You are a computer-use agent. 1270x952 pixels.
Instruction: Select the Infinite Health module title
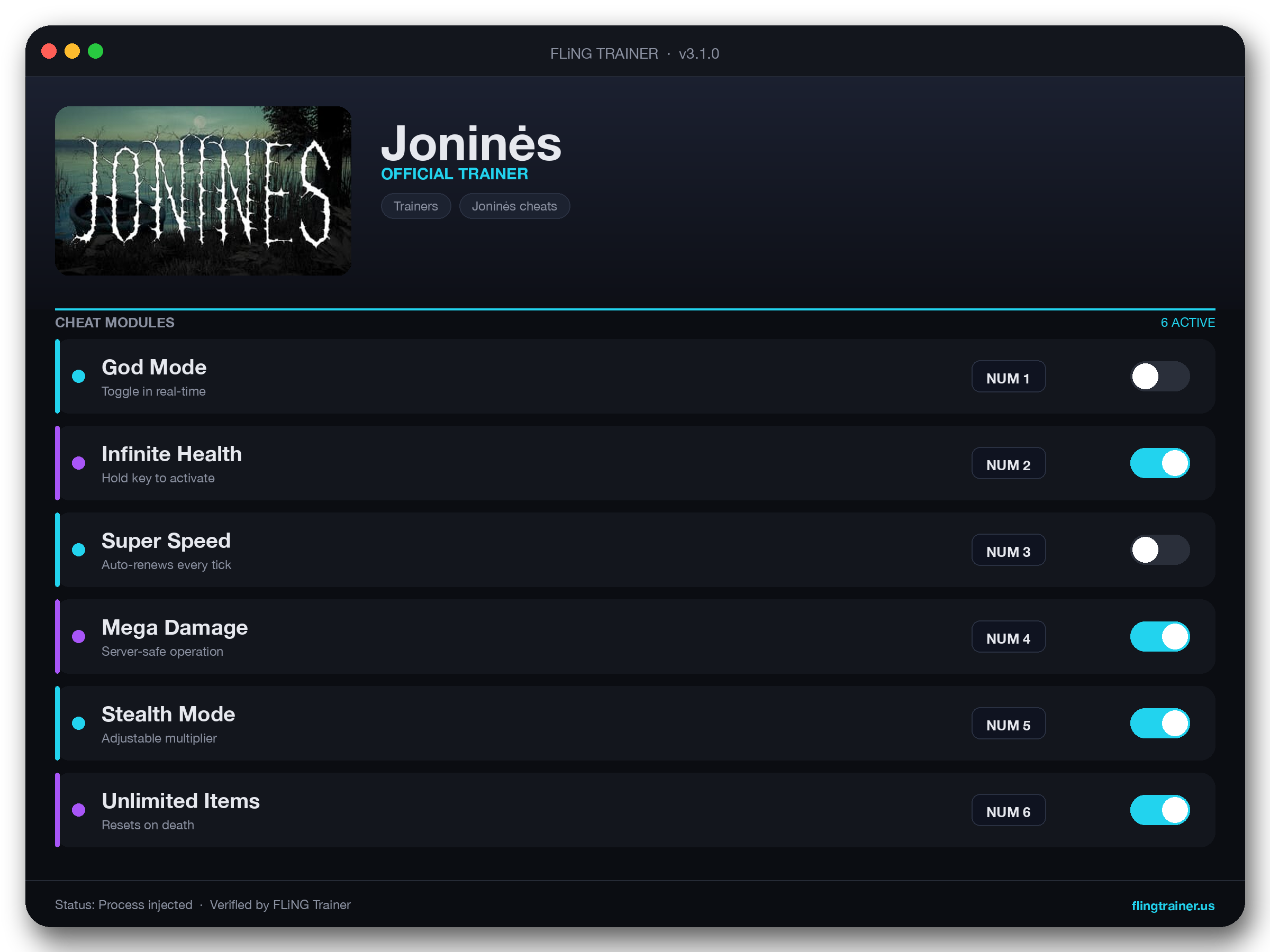(171, 454)
